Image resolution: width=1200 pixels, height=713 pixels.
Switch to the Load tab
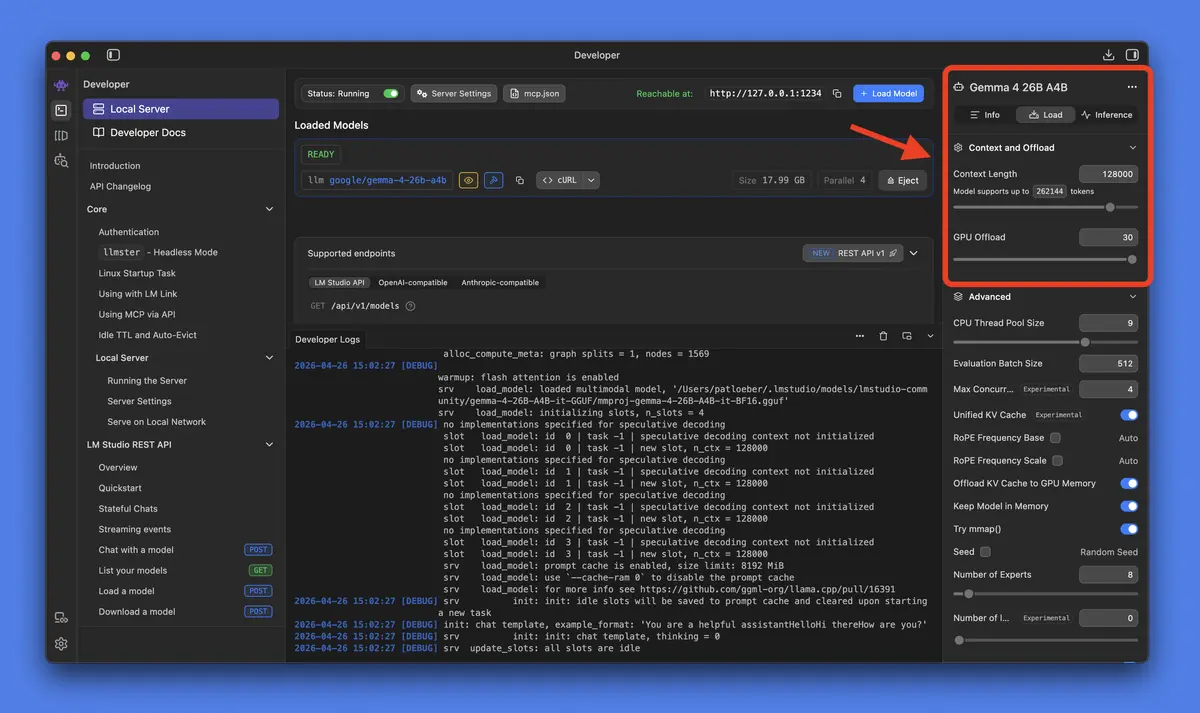pos(1045,115)
